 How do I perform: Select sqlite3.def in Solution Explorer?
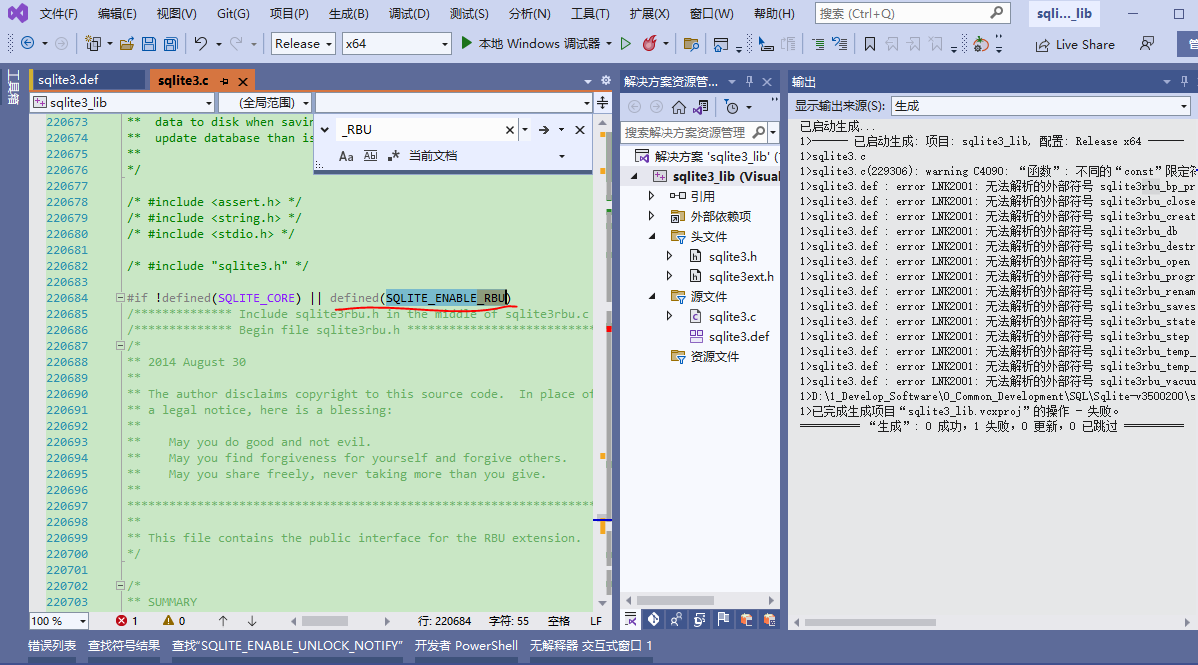coord(739,336)
